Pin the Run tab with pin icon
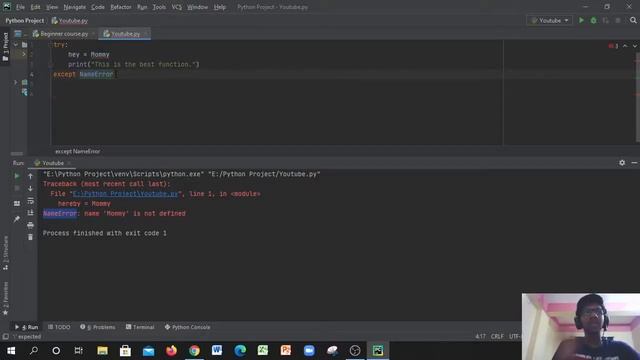The image size is (640, 360). 17,219
